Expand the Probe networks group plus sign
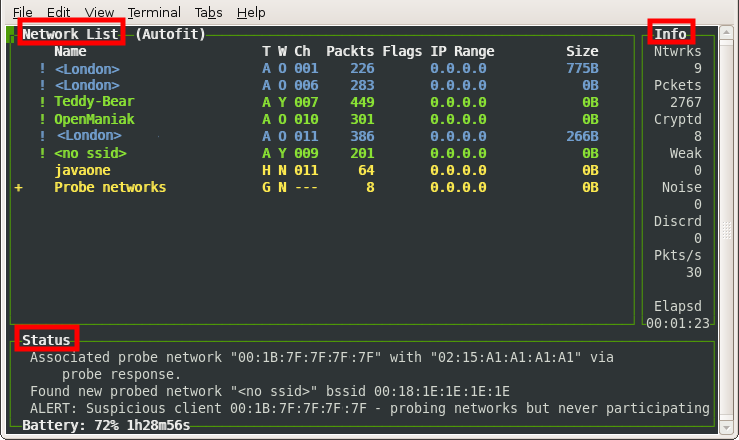The width and height of the screenshot is (739, 440). [18, 187]
